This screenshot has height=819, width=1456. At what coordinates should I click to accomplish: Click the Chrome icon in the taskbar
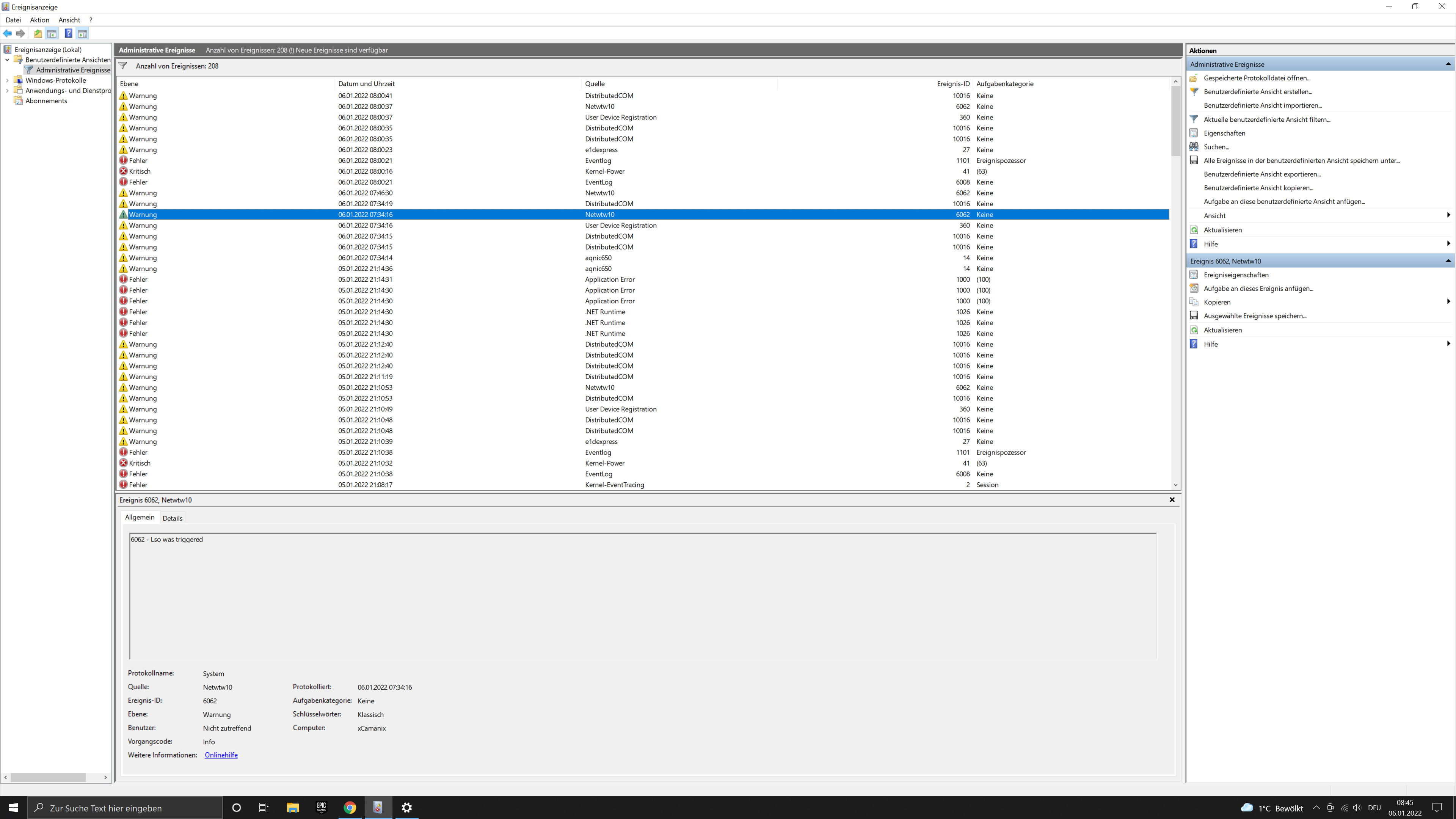(x=350, y=807)
